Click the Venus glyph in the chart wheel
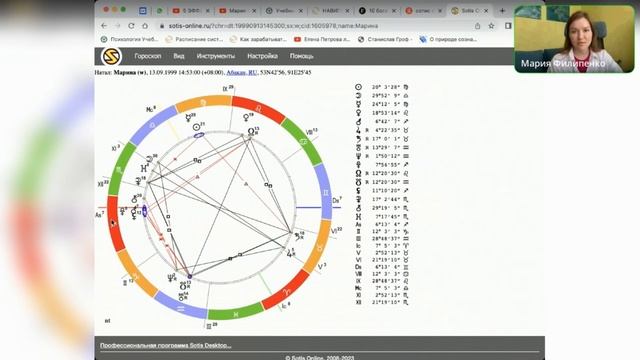The image size is (640, 360). [x=247, y=118]
